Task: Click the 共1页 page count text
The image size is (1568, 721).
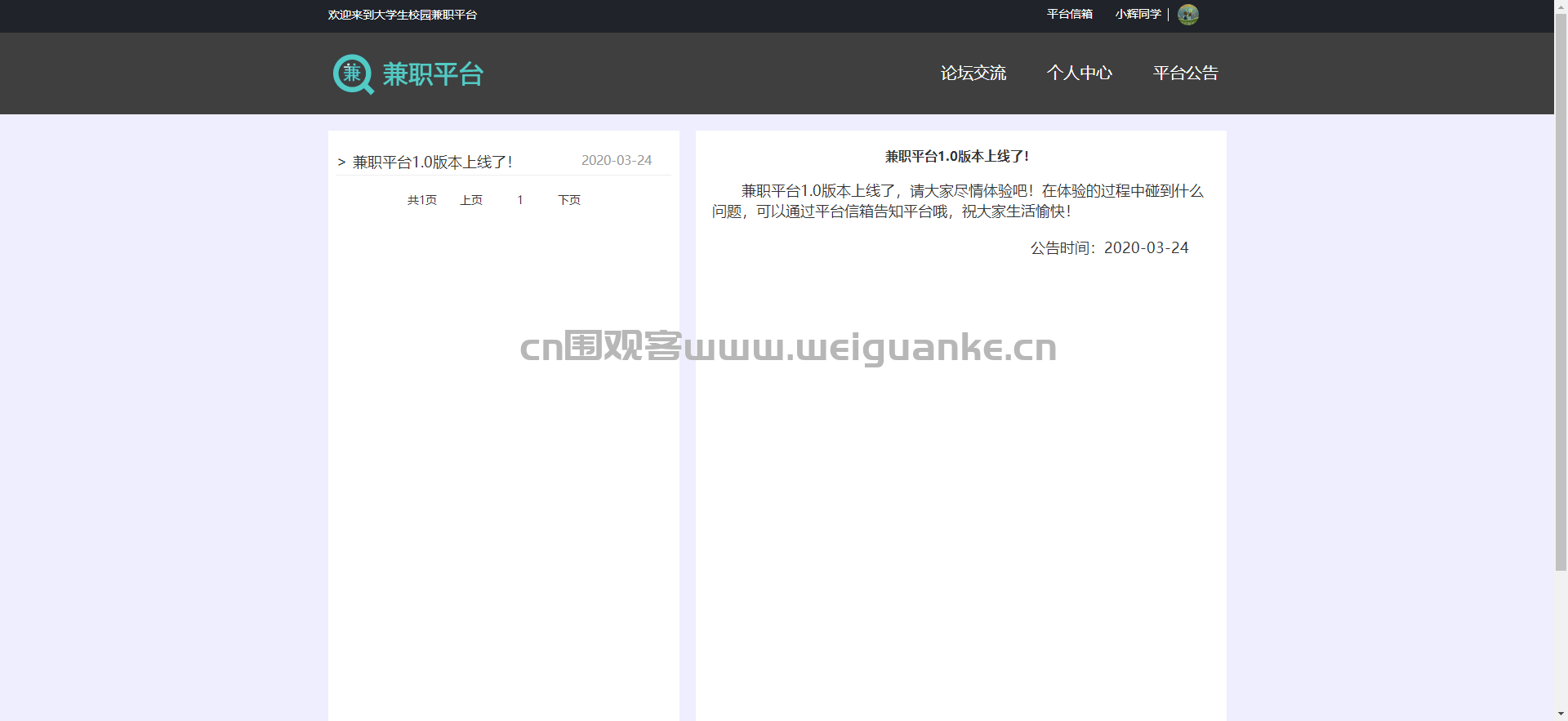Action: tap(422, 200)
